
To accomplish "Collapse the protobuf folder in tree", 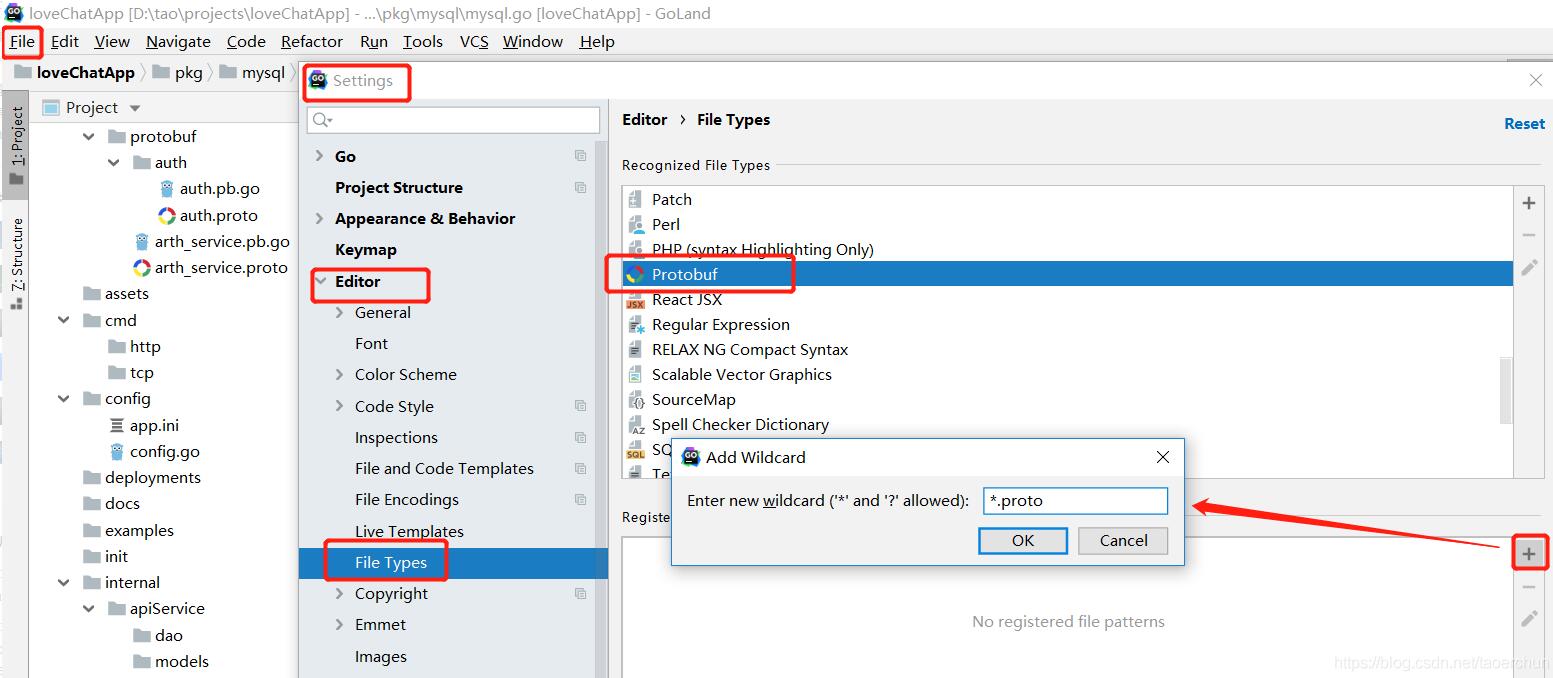I will pos(90,136).
